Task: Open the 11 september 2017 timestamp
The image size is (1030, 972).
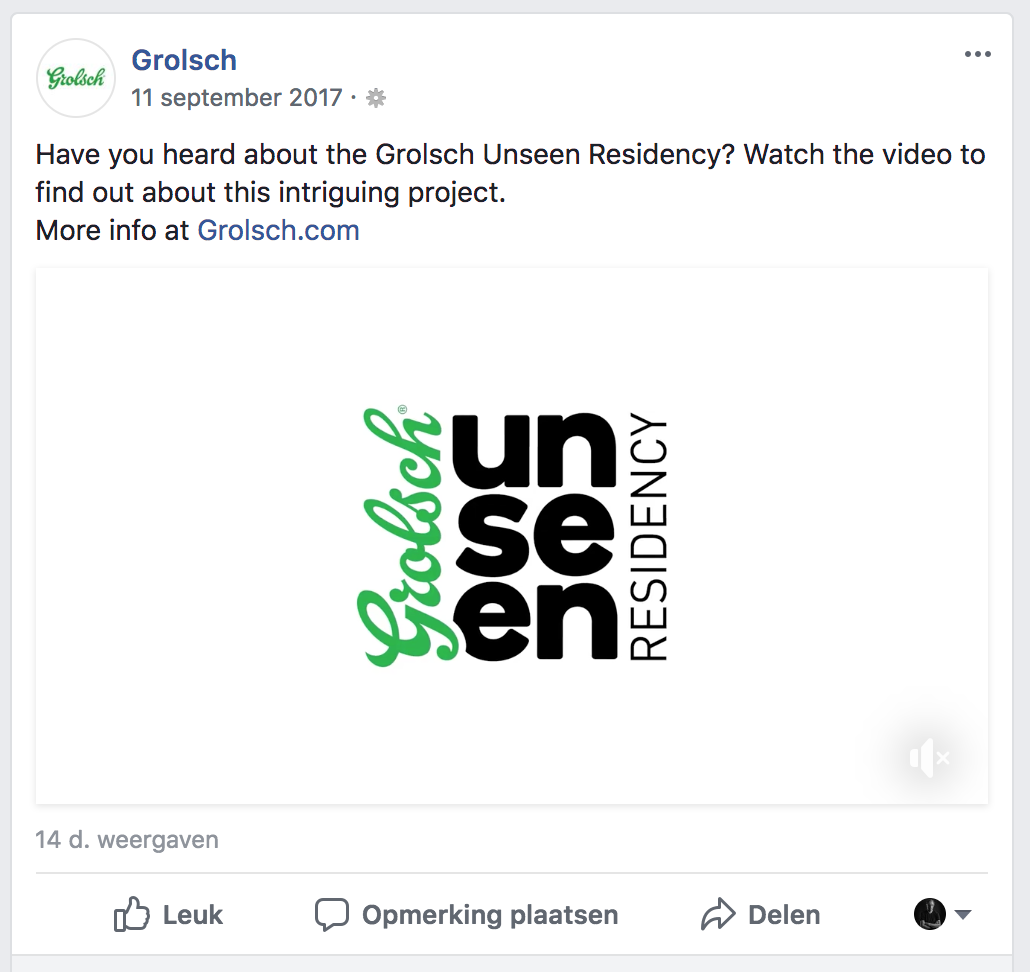Action: coord(236,98)
